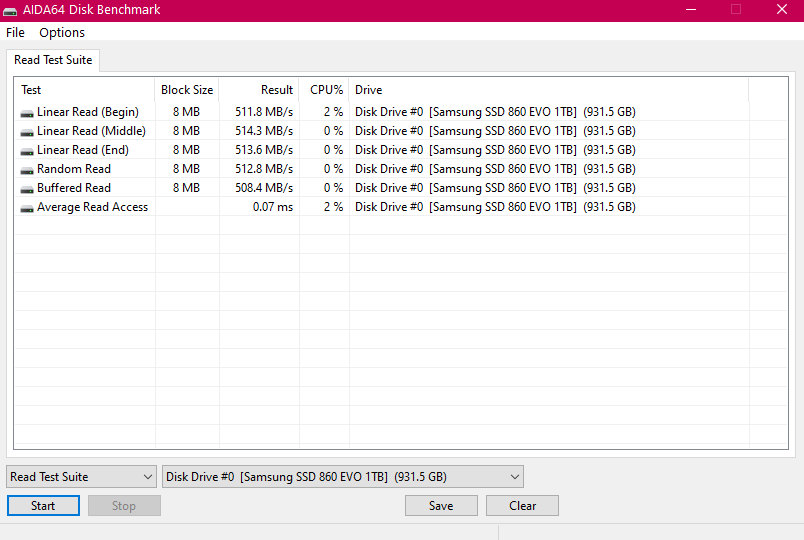
Task: Select the Linear Read (End) row label
Action: pyautogui.click(x=83, y=150)
